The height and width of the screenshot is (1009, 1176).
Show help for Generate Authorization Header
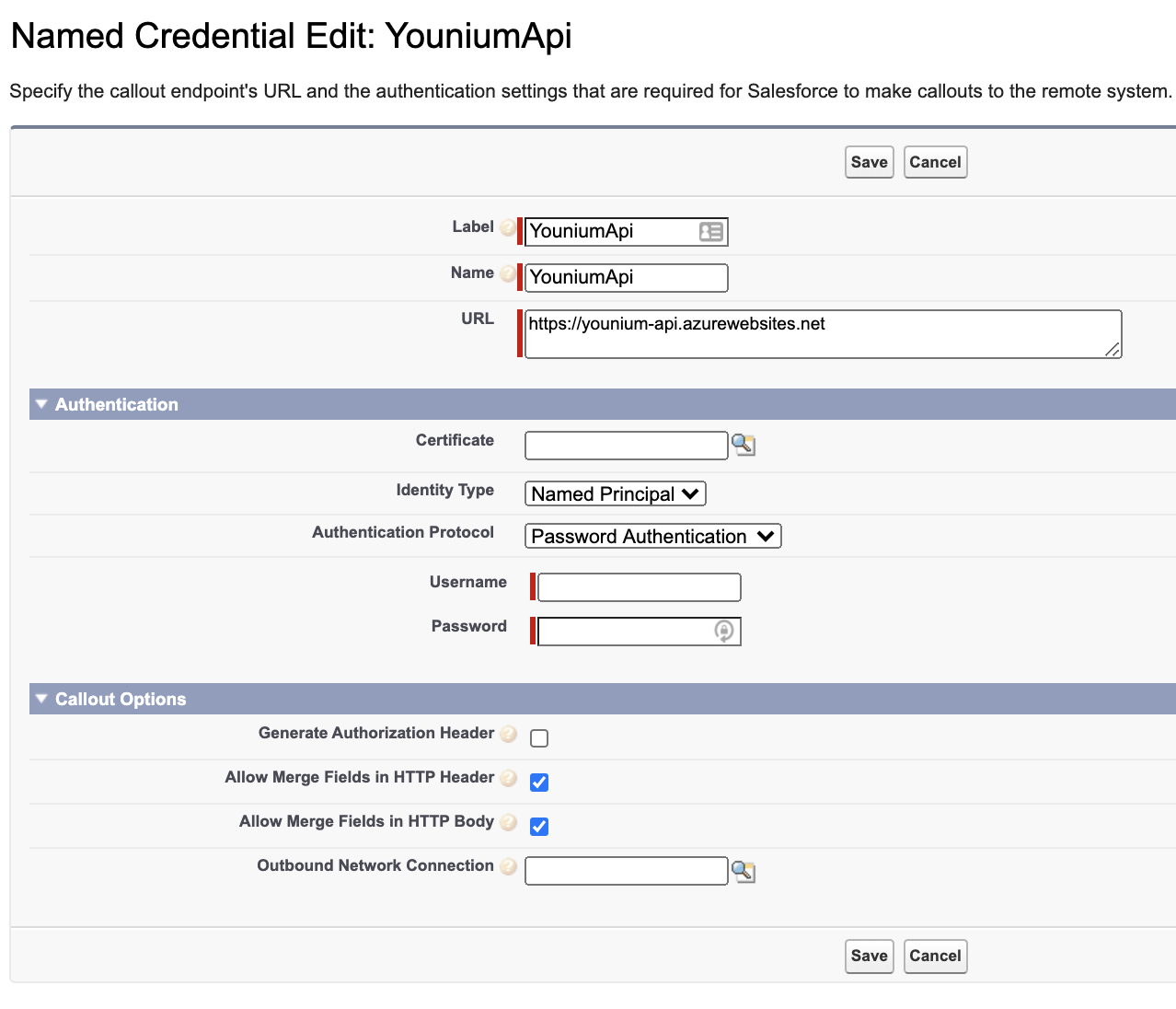[x=508, y=734]
